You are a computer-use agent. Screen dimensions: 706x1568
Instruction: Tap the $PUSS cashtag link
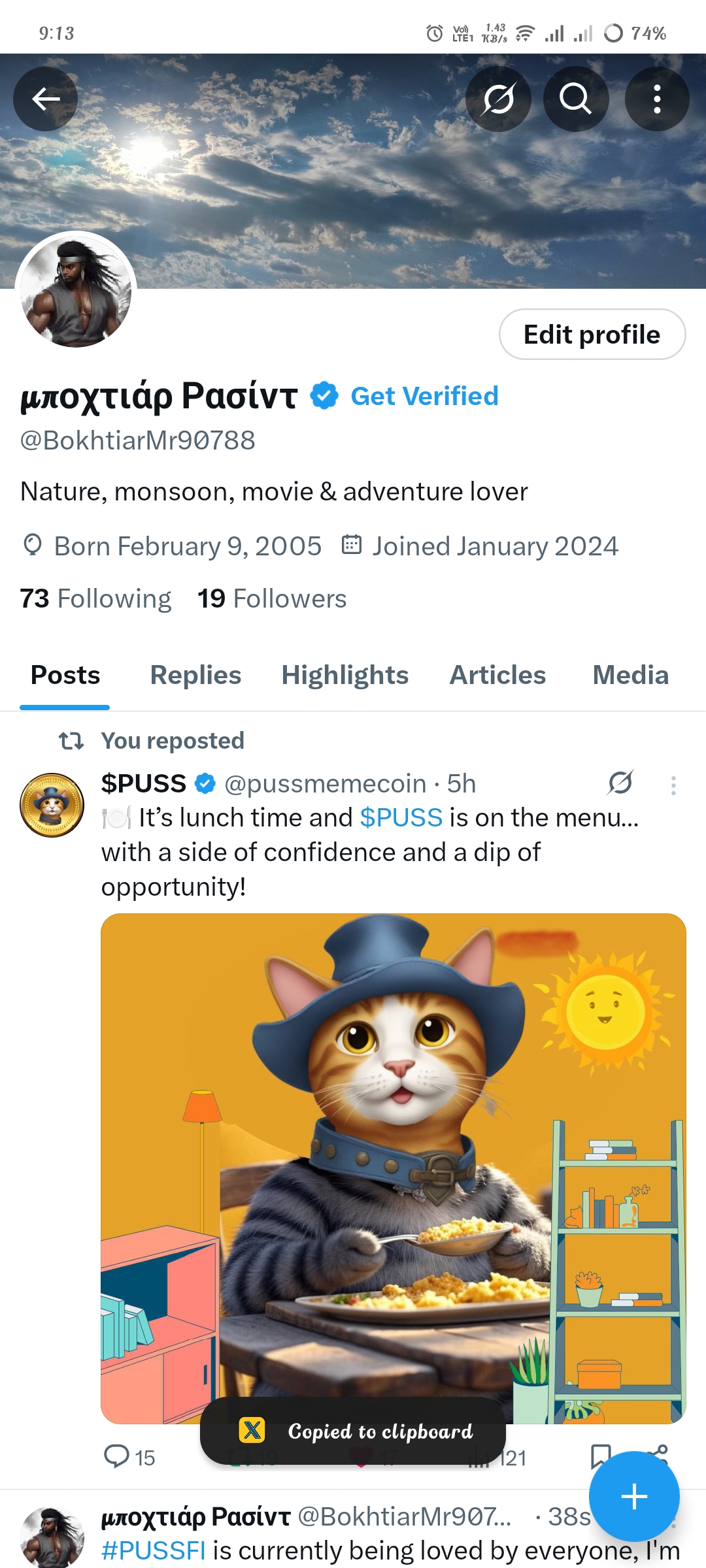[401, 818]
